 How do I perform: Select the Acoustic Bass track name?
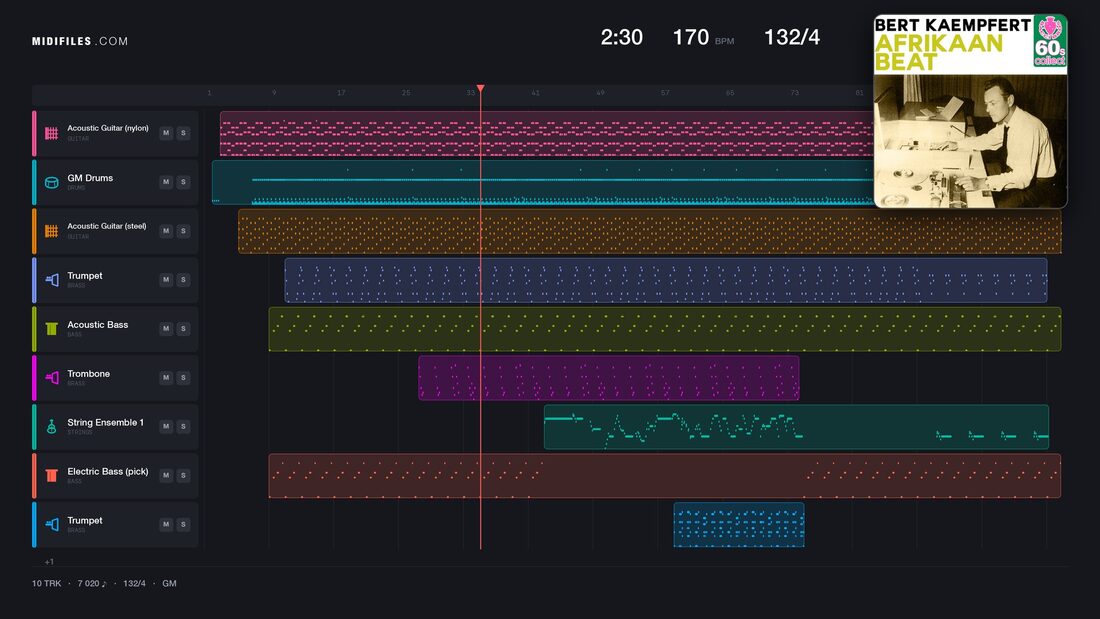point(98,325)
